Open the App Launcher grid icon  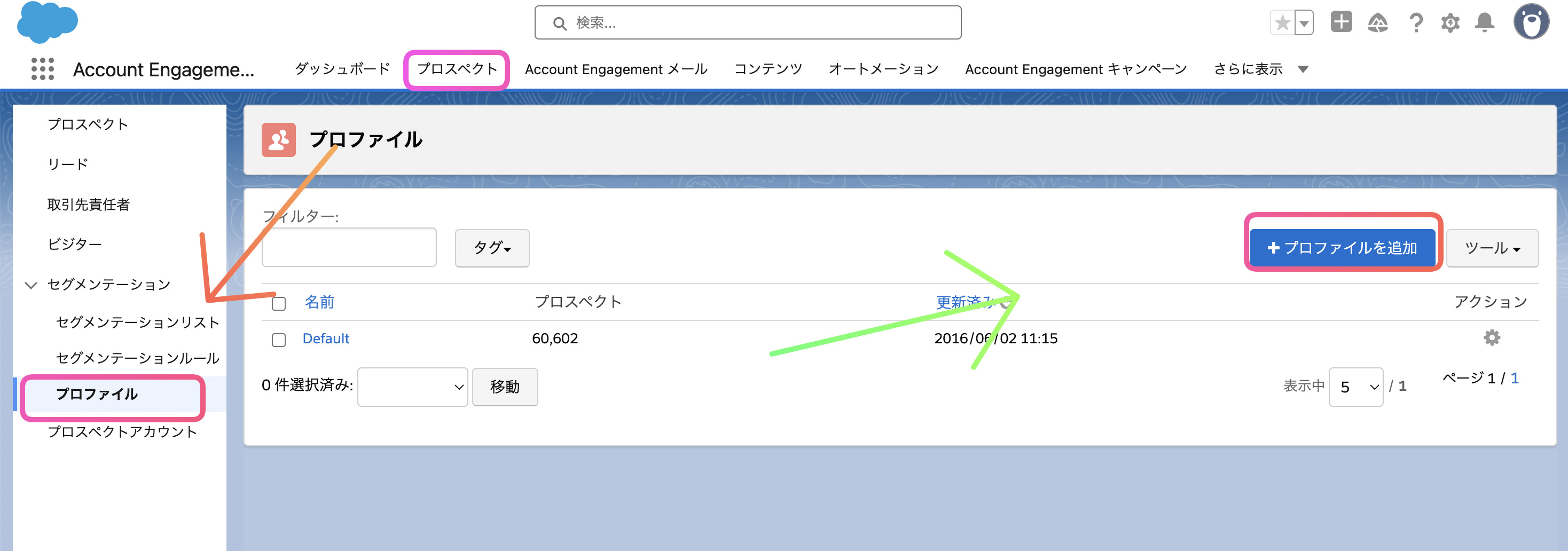(43, 69)
